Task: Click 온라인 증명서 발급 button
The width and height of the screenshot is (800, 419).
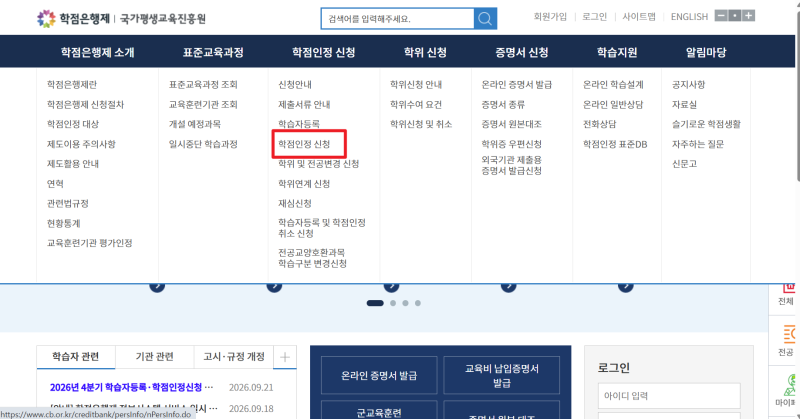Action: (379, 376)
